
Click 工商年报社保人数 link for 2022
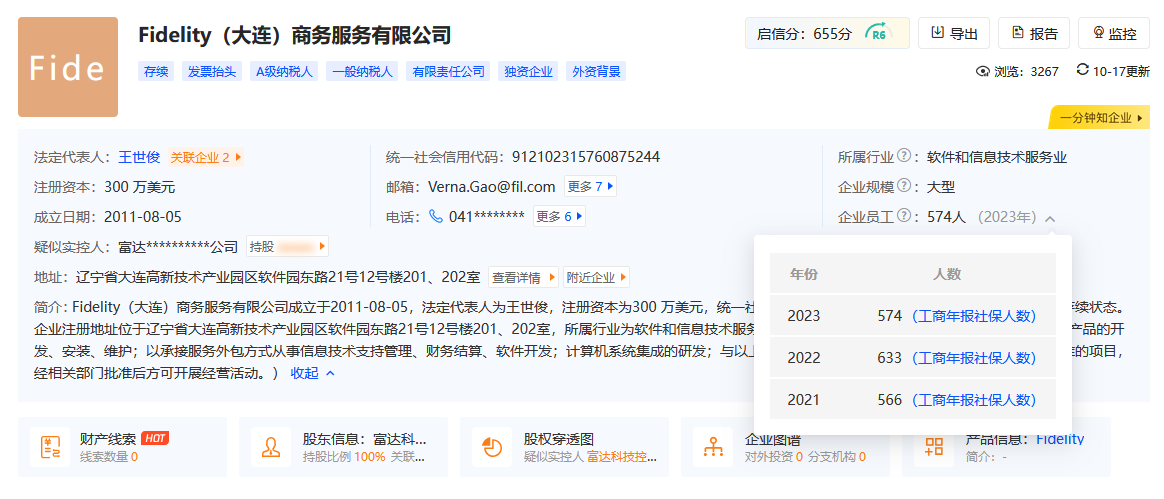pos(973,358)
